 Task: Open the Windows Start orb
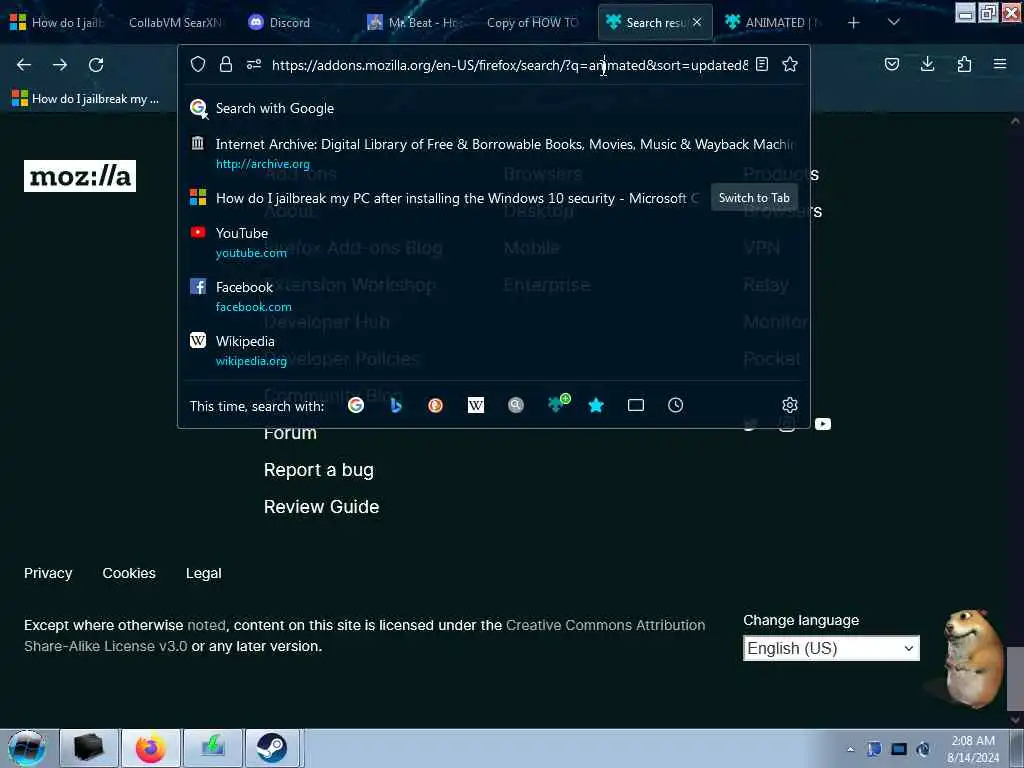click(x=27, y=748)
